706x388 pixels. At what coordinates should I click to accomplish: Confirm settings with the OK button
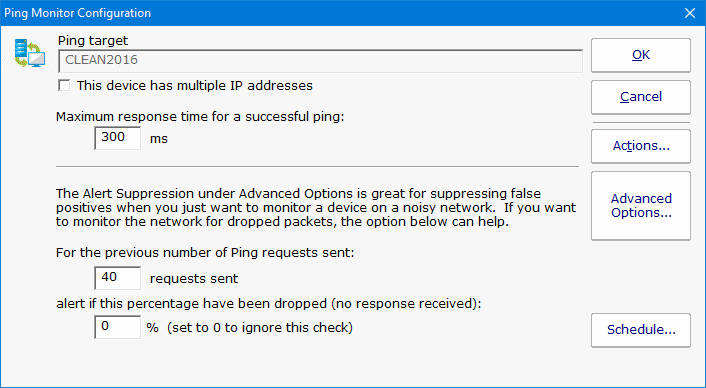[x=641, y=55]
